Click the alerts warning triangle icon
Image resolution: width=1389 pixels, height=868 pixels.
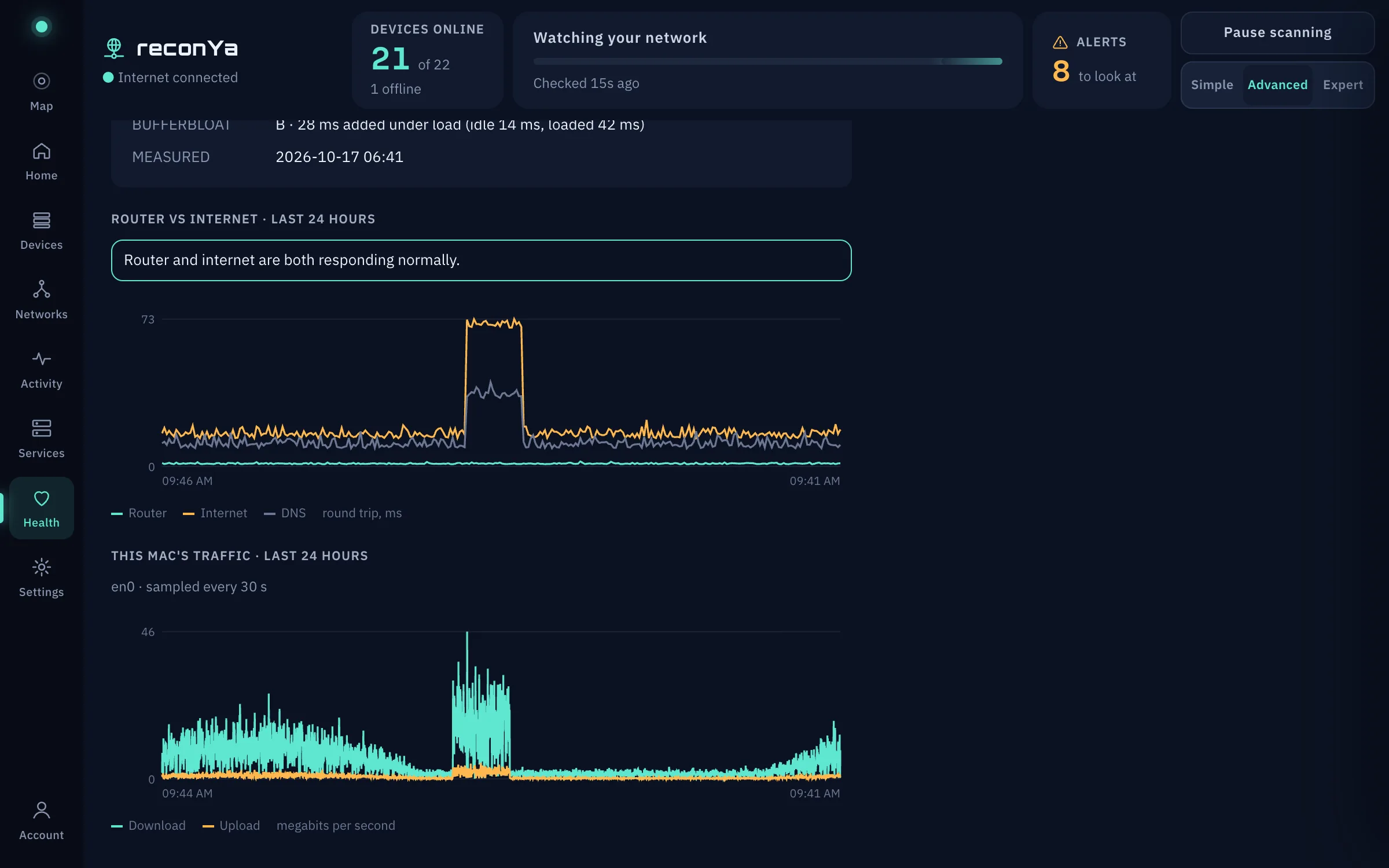(1060, 42)
